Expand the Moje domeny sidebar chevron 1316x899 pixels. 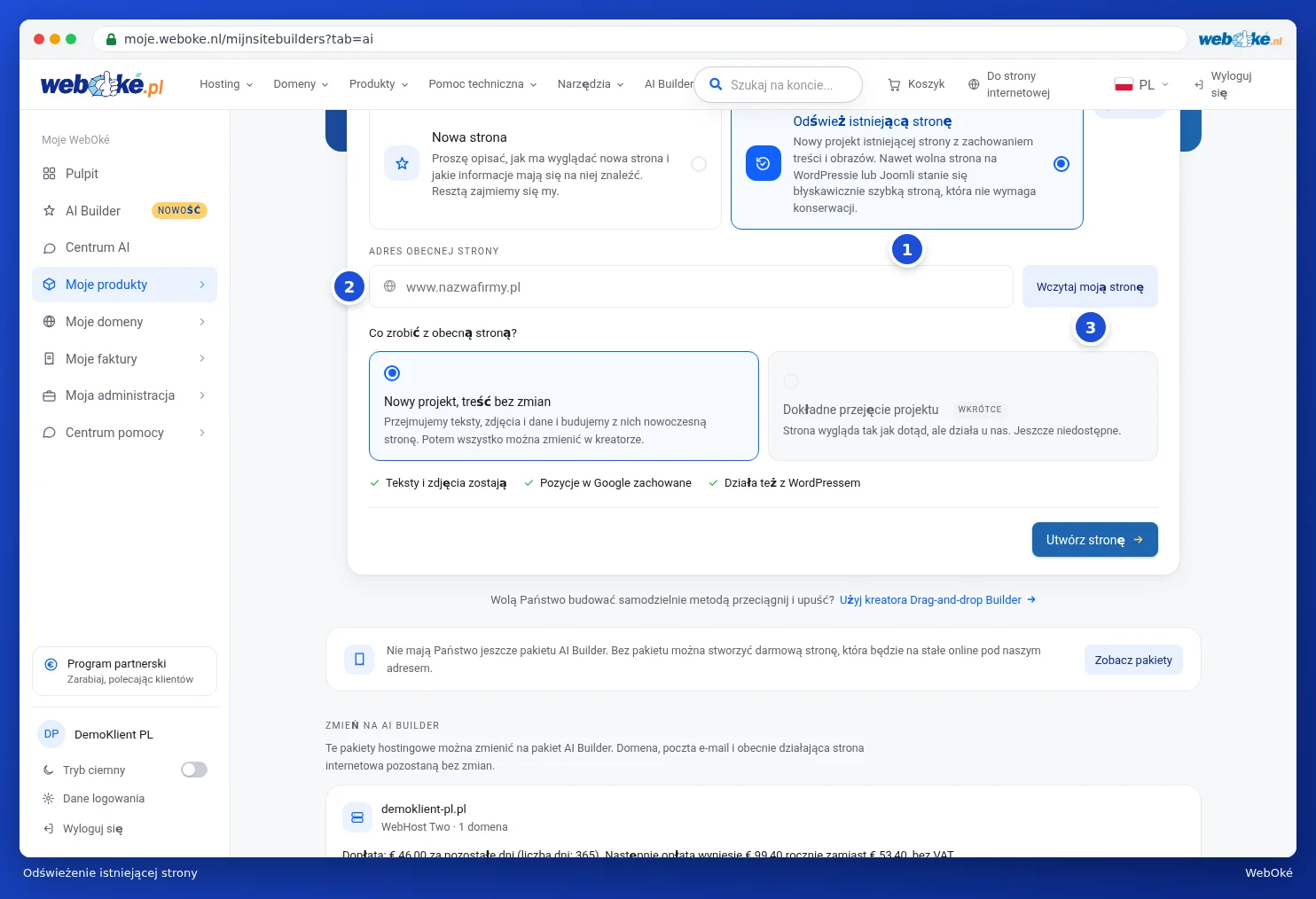click(x=202, y=322)
